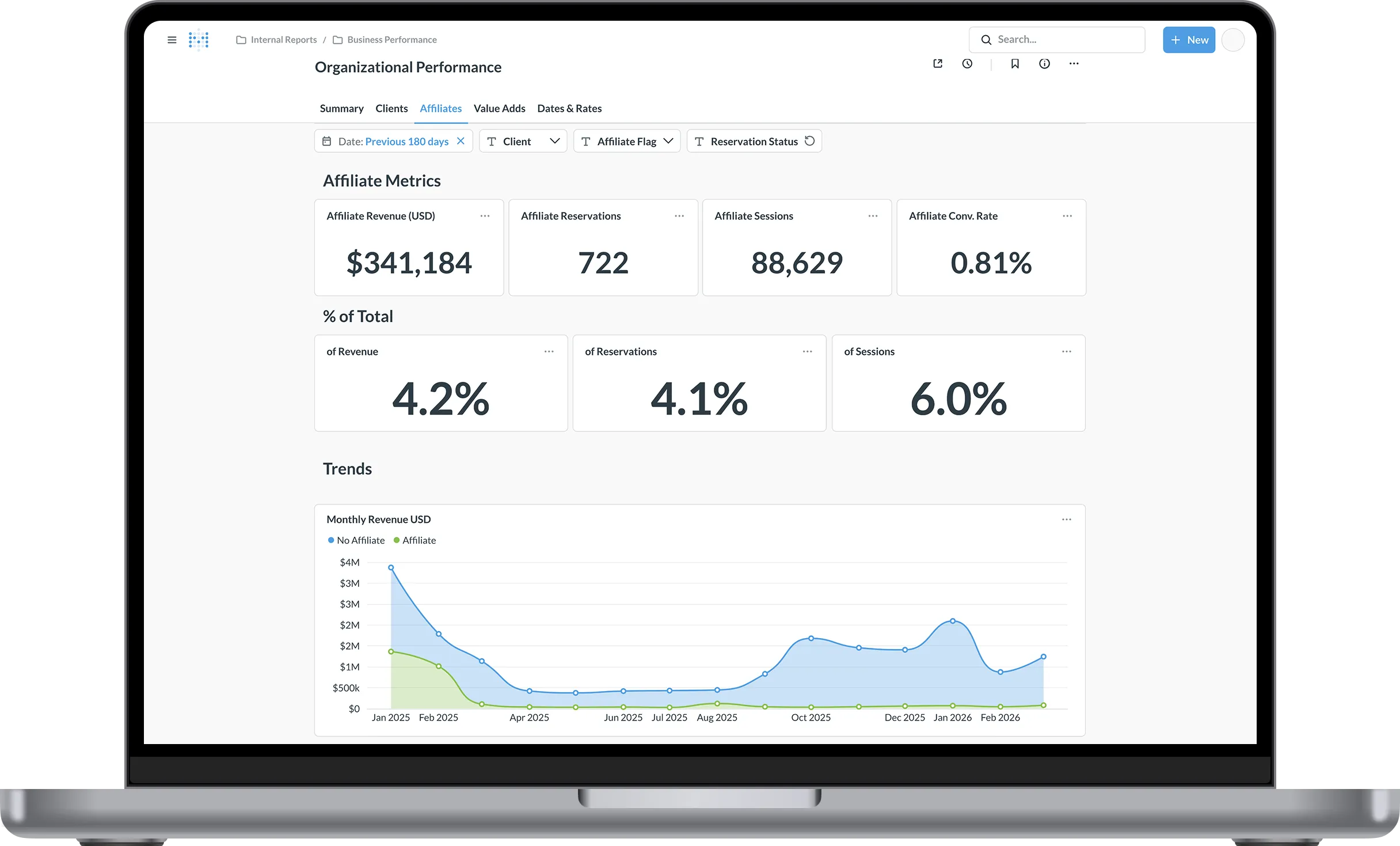Screen dimensions: 1400x846
Task: Open the dashboard share options
Action: tap(938, 64)
